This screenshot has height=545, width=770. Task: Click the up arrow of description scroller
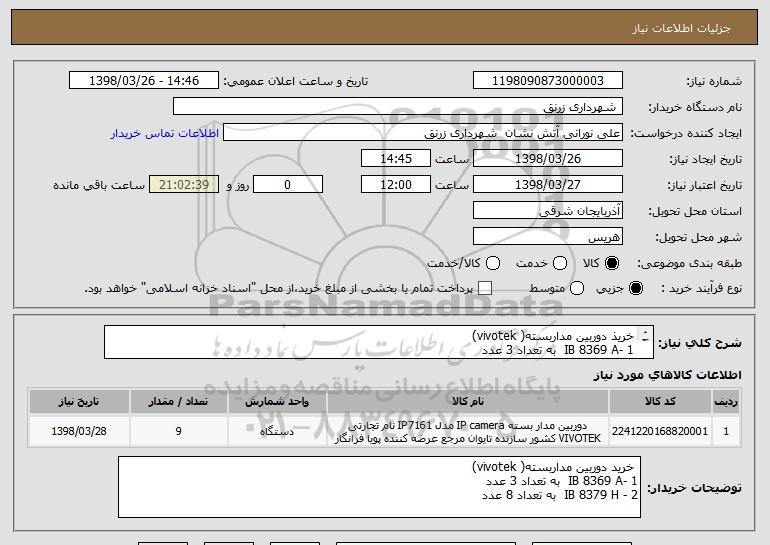[x=645, y=330]
